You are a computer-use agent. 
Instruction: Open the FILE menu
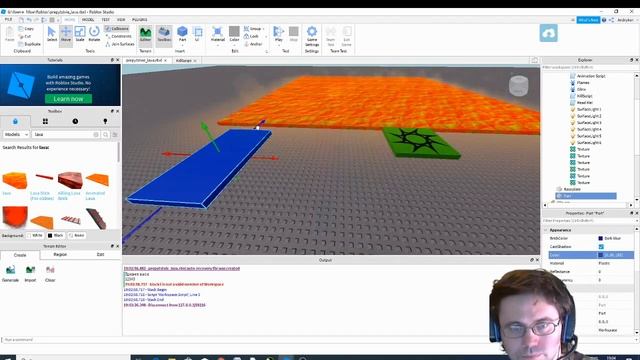point(8,20)
